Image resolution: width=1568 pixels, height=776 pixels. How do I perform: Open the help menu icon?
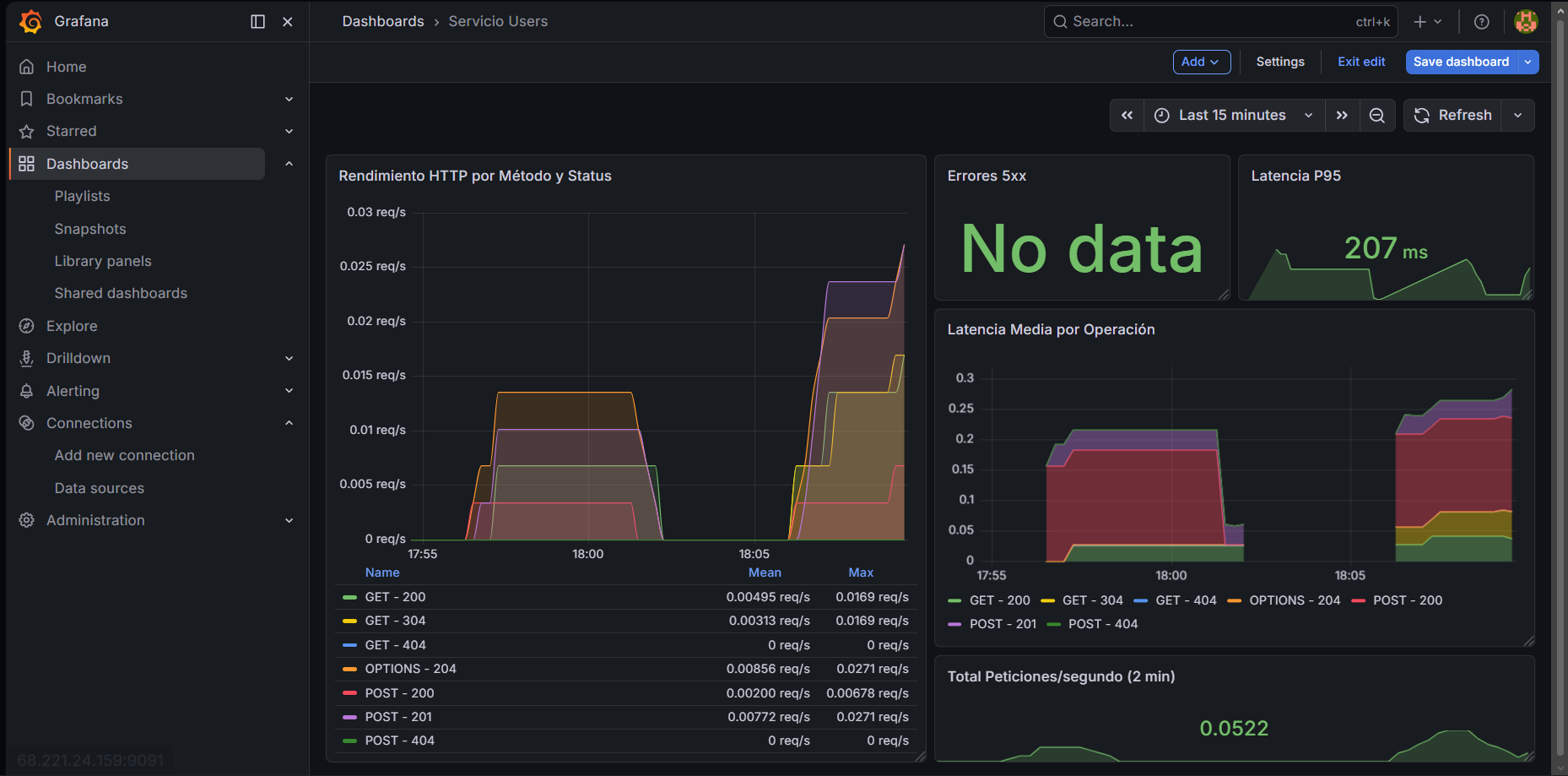(x=1481, y=22)
